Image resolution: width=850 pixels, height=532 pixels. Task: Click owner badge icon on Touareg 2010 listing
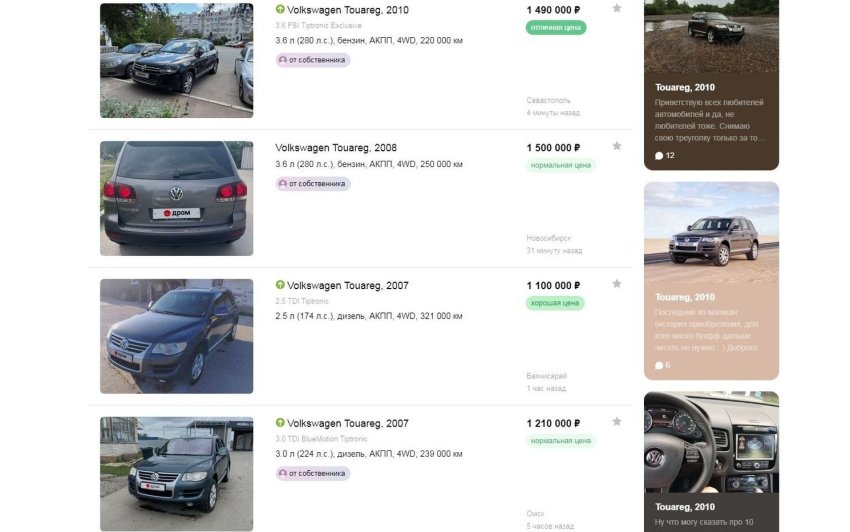(x=283, y=60)
